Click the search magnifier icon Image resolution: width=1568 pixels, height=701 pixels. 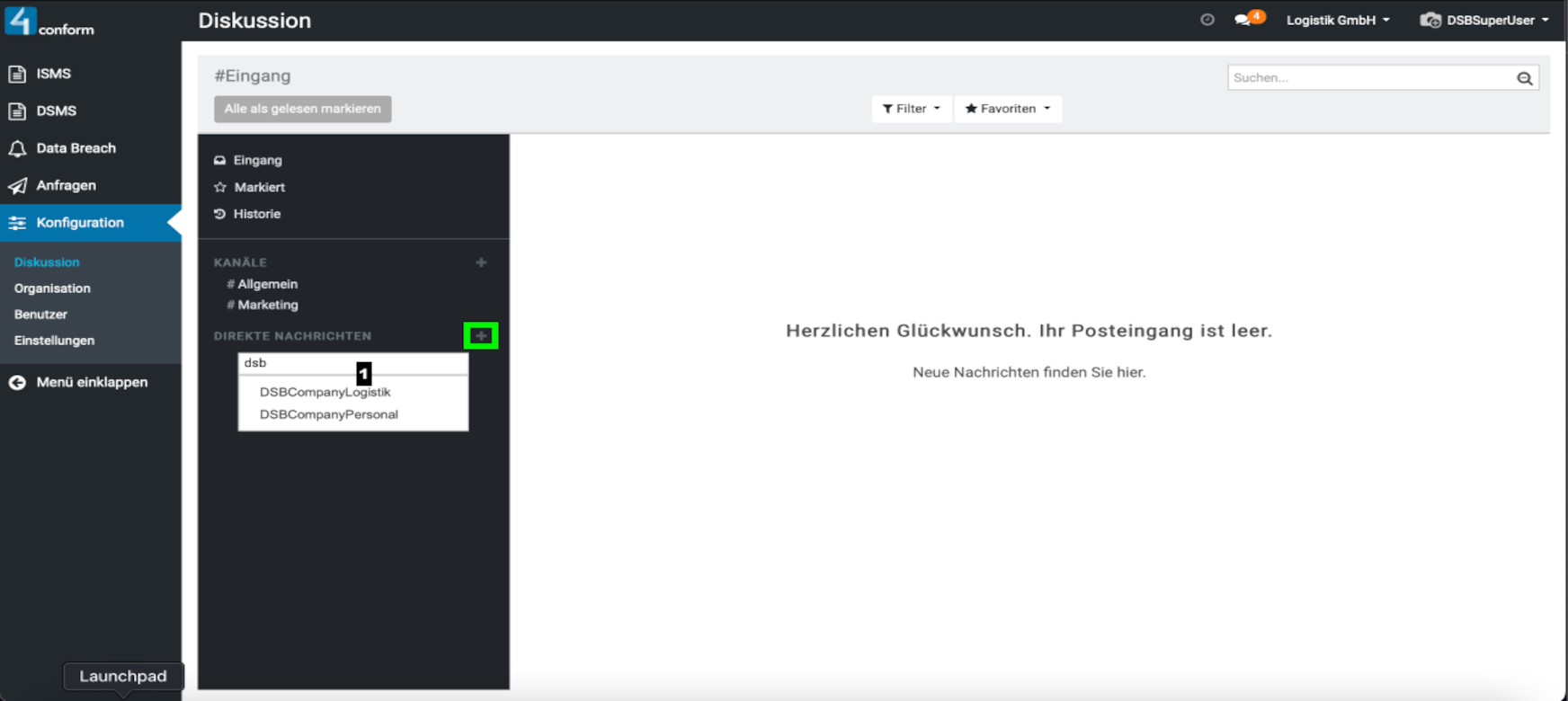pyautogui.click(x=1524, y=78)
